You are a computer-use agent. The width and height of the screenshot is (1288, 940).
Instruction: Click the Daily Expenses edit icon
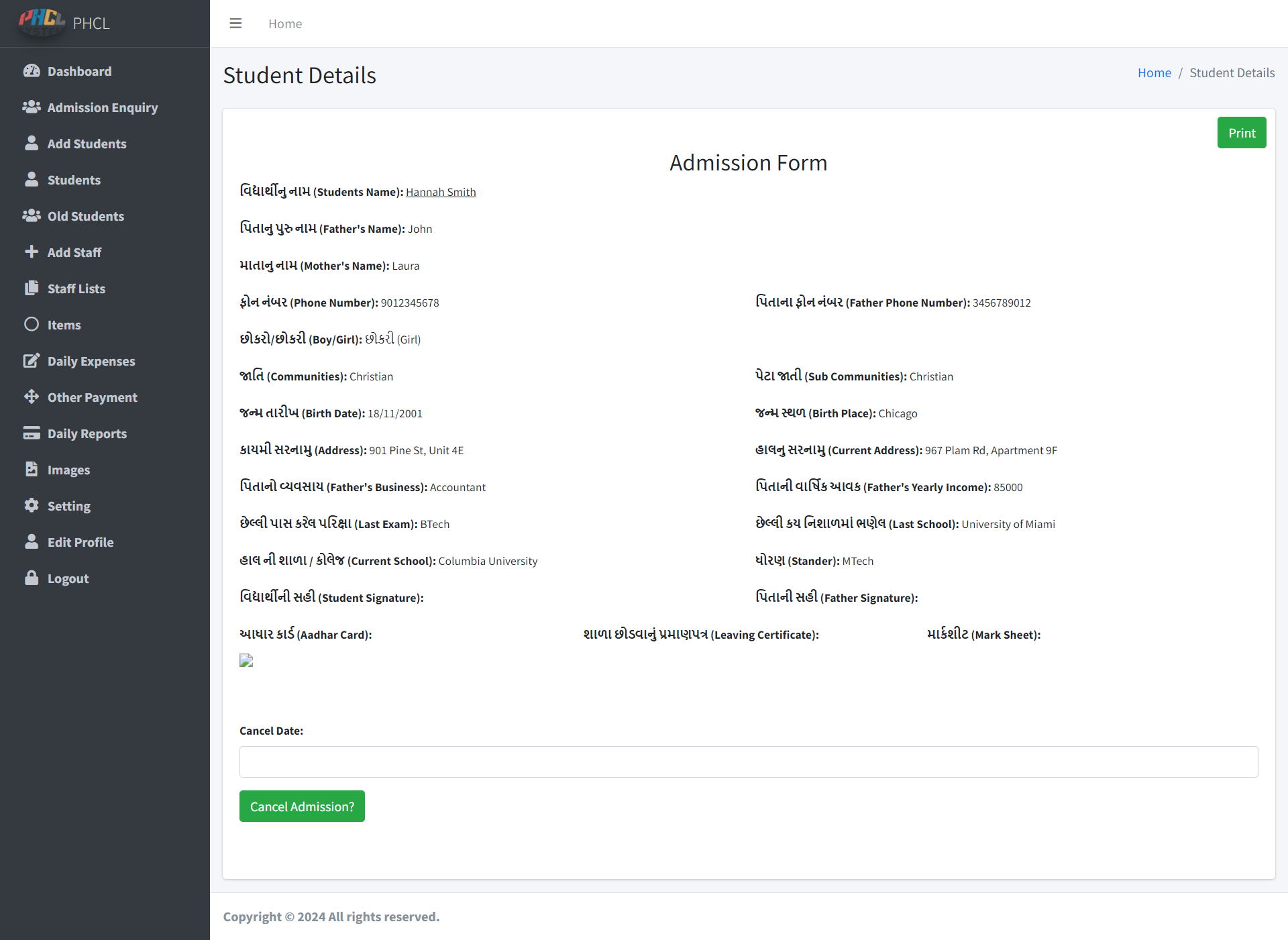point(32,361)
